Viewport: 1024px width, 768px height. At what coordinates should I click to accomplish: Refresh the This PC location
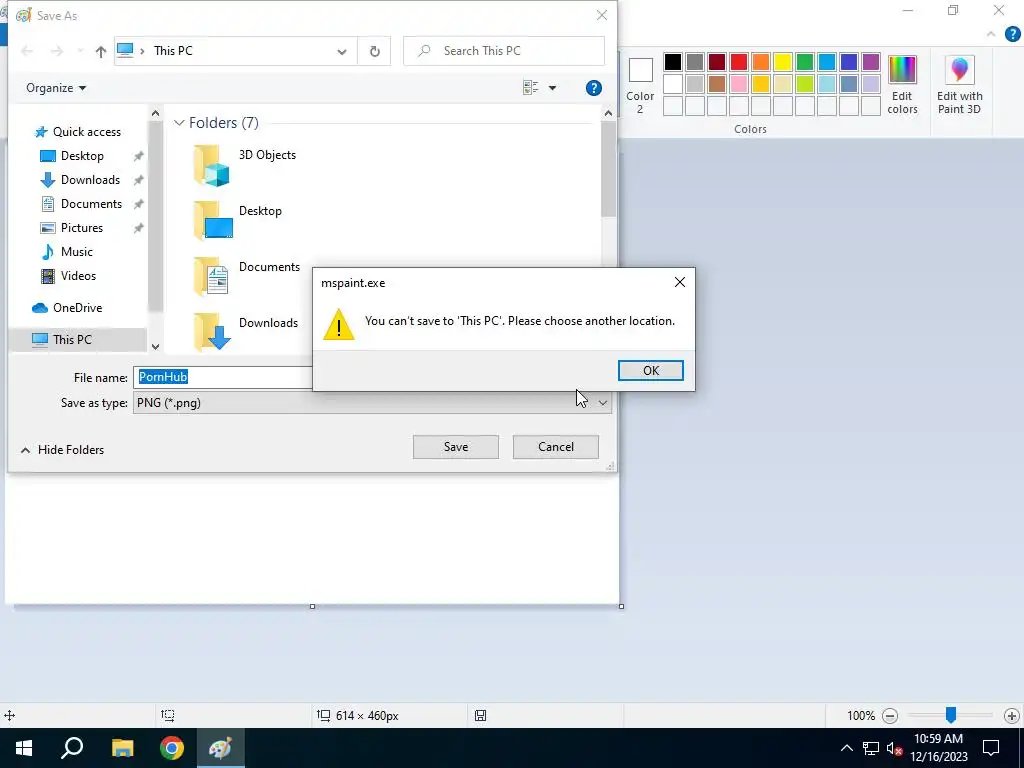tap(374, 51)
